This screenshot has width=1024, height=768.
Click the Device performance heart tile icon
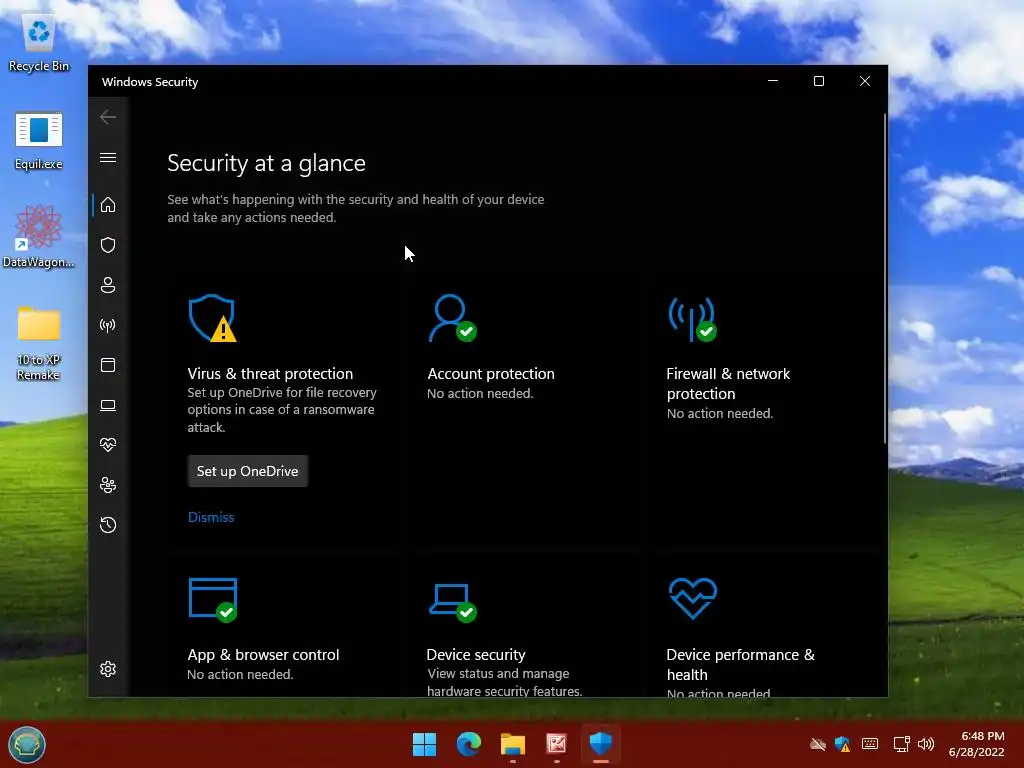[x=693, y=598]
